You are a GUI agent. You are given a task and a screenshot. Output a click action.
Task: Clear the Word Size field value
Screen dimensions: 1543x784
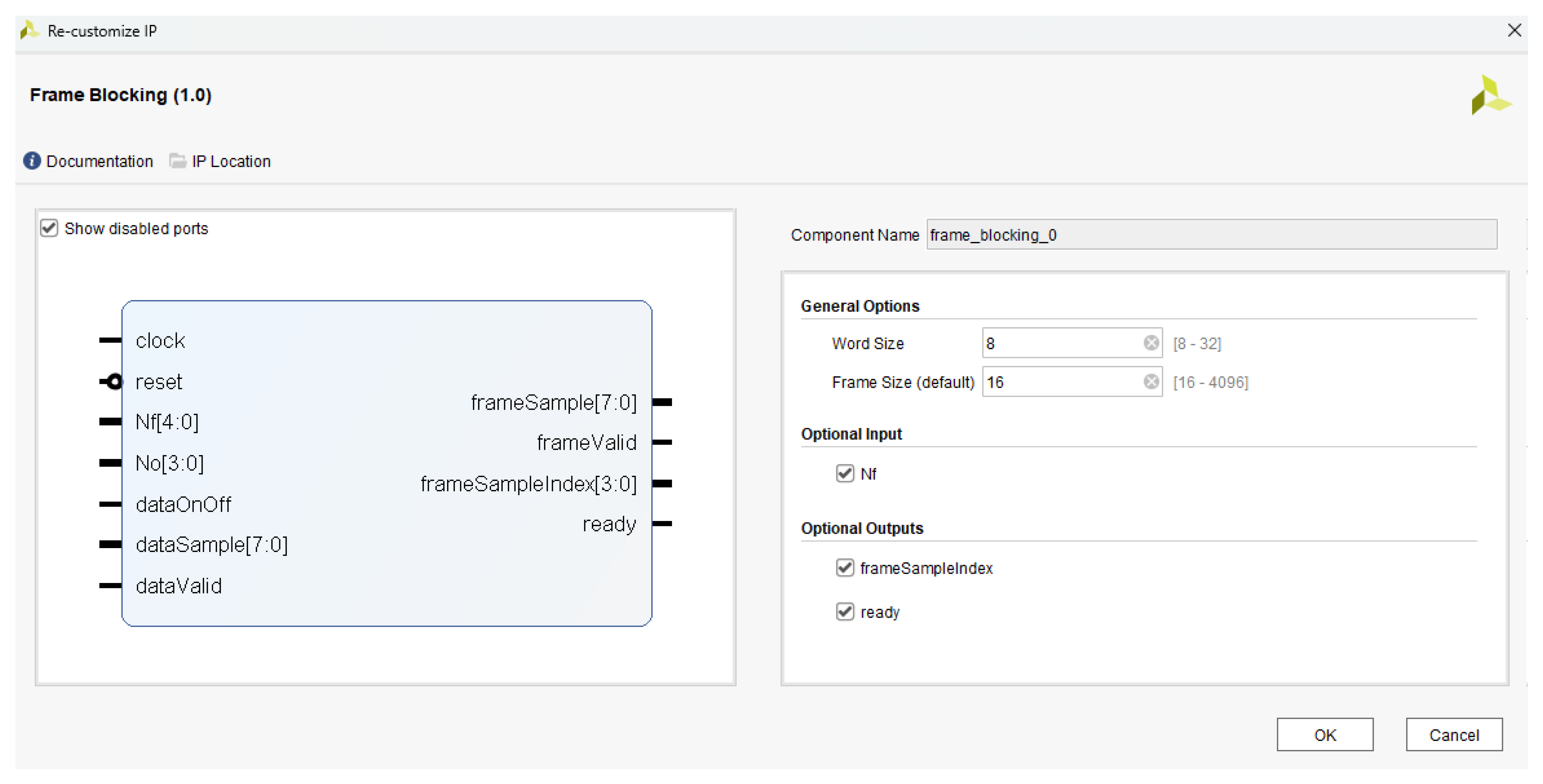tap(1151, 343)
